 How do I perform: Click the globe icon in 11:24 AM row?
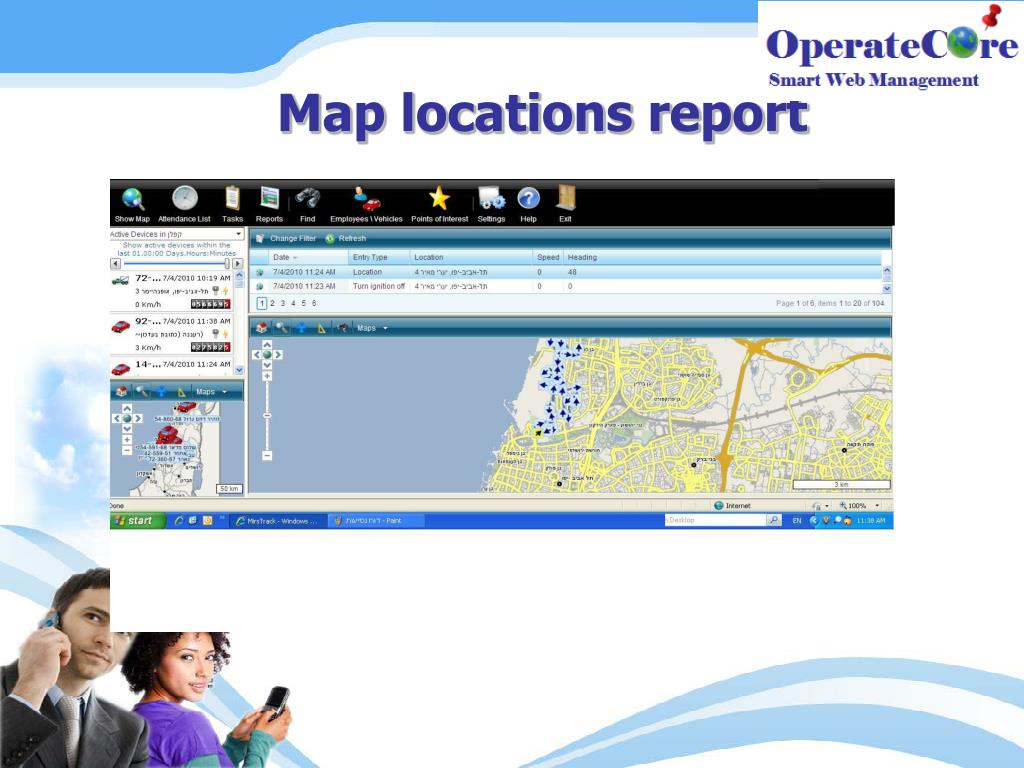(x=260, y=272)
